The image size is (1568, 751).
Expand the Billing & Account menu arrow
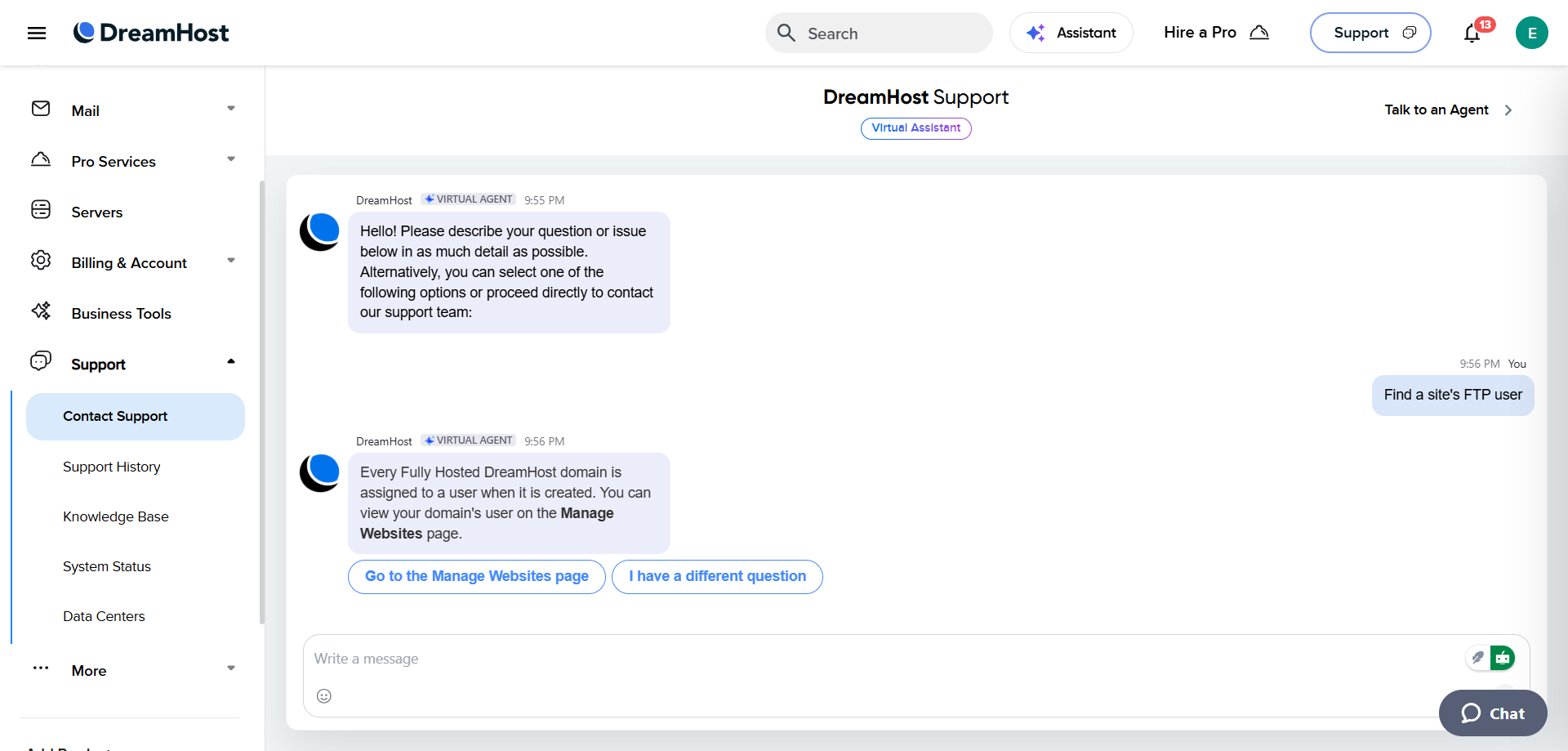tap(231, 261)
